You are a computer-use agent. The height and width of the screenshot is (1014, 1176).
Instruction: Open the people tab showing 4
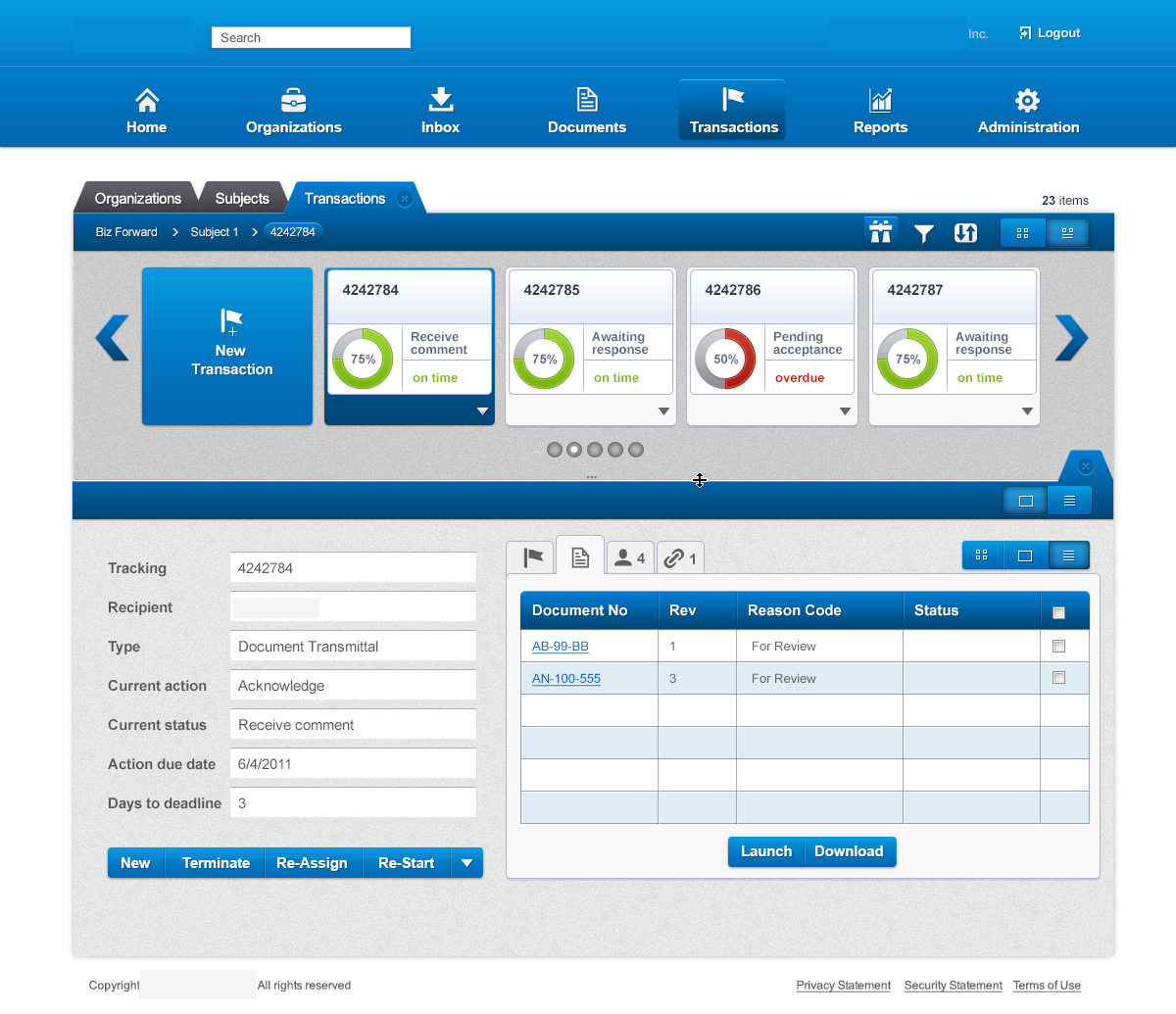tap(629, 558)
